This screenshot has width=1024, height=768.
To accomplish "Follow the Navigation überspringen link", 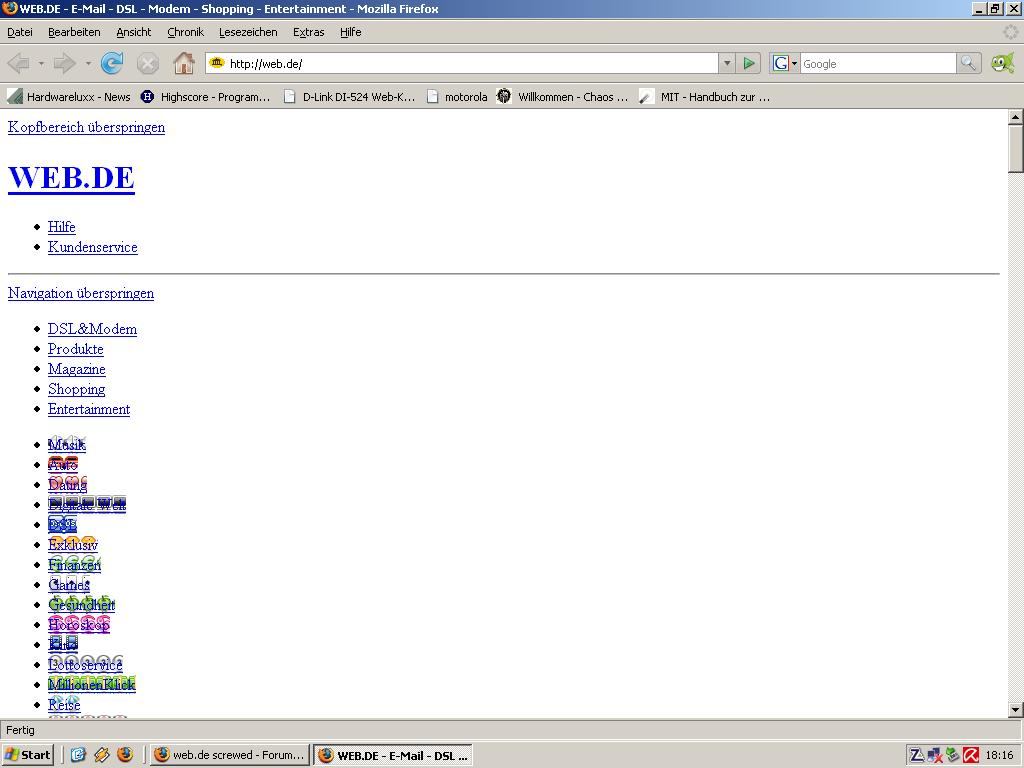I will coord(81,293).
